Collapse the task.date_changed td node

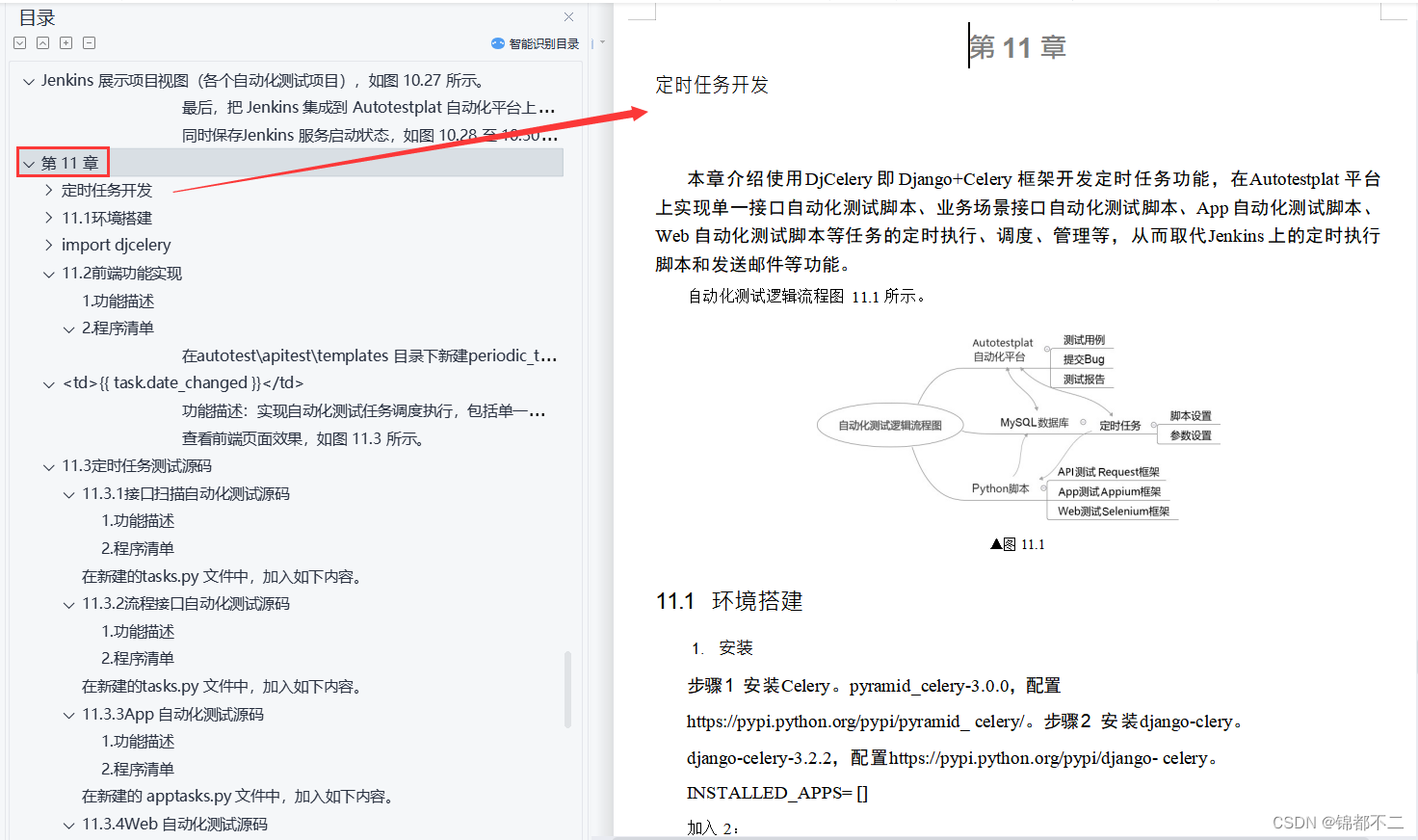[x=48, y=384]
